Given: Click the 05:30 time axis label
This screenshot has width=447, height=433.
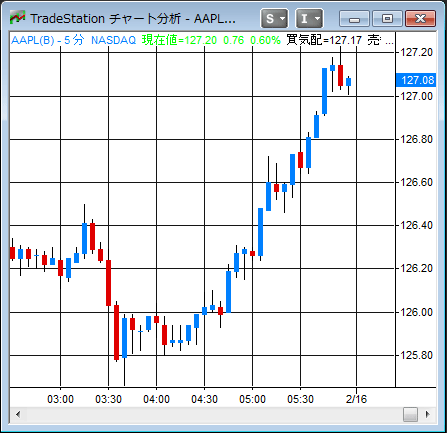Looking at the screenshot, I should pos(300,399).
